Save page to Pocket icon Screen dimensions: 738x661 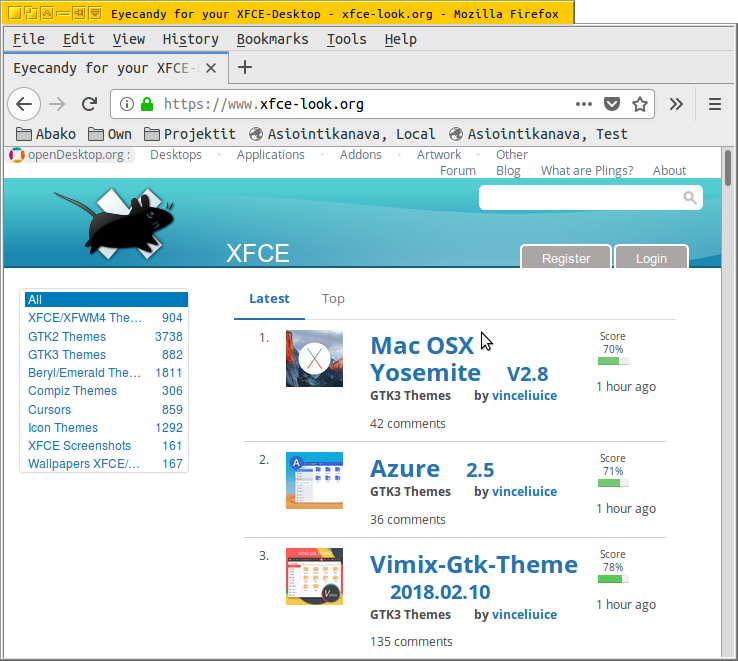pyautogui.click(x=611, y=104)
